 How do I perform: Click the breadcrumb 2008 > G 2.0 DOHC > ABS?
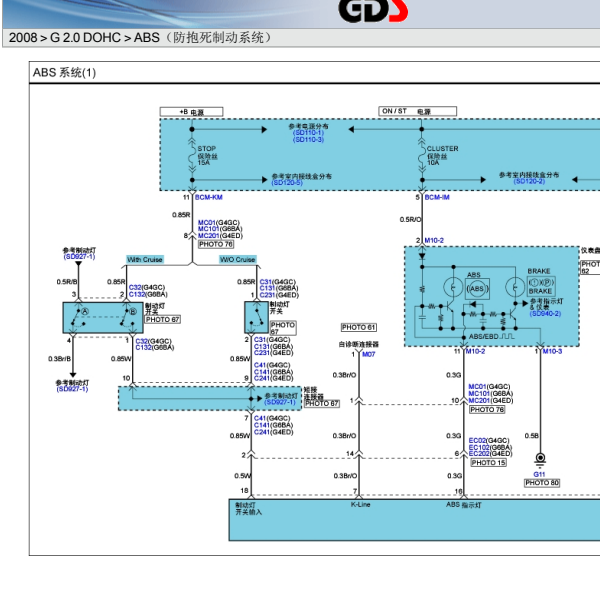pos(140,38)
